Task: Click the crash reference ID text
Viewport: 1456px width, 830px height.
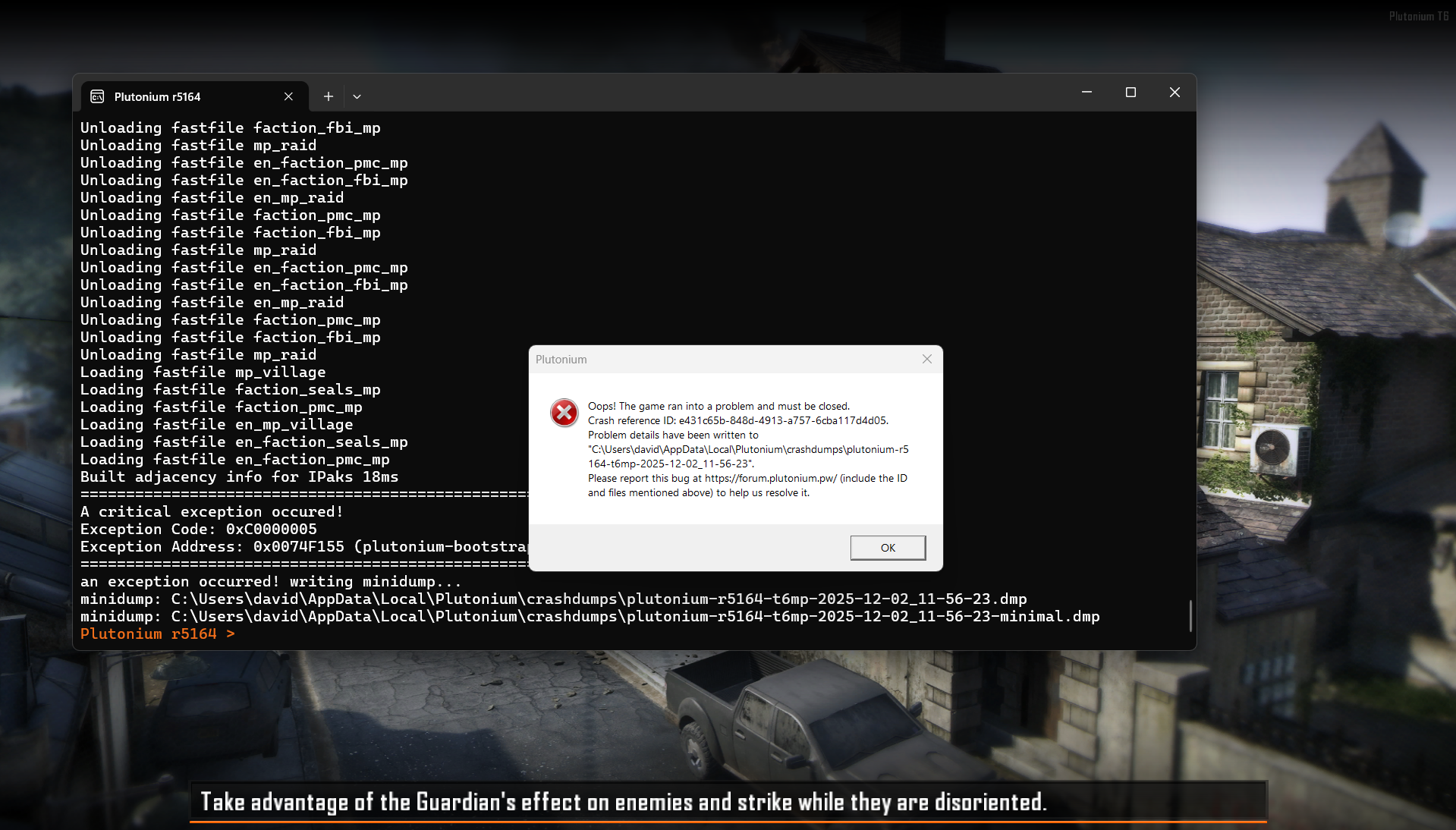Action: 782,420
